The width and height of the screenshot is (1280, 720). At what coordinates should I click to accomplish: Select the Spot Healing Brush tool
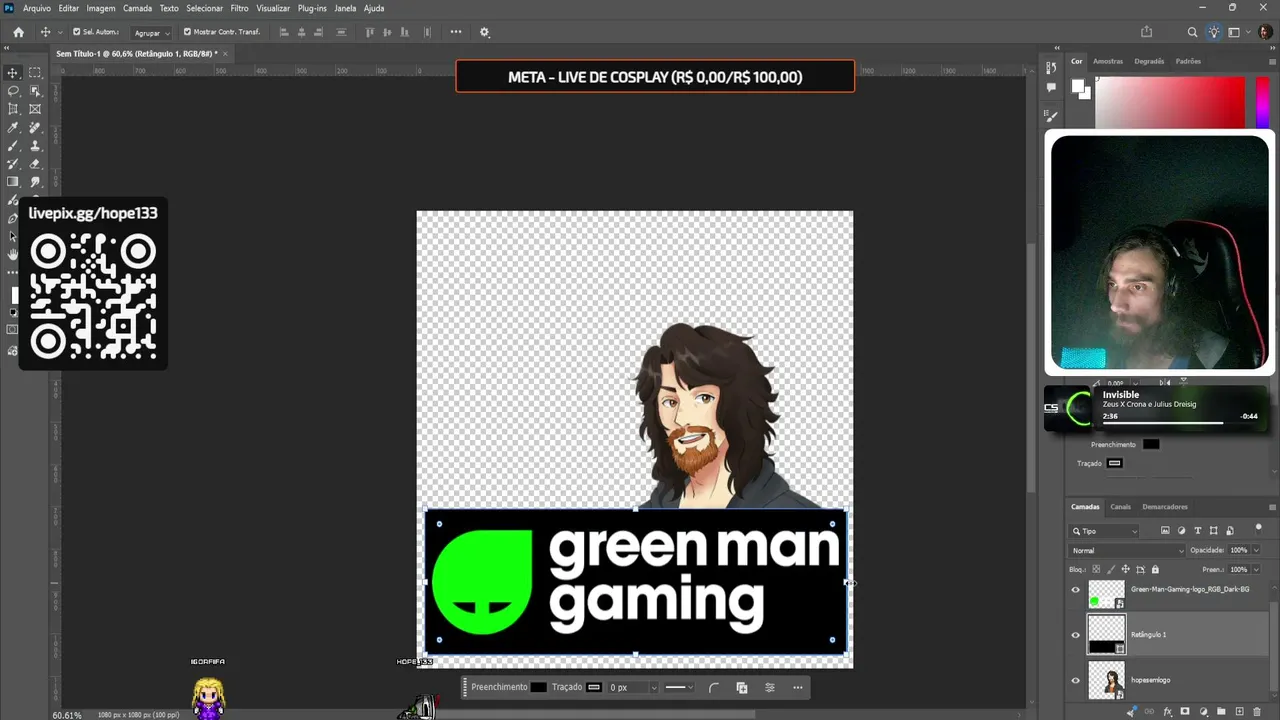(x=35, y=128)
